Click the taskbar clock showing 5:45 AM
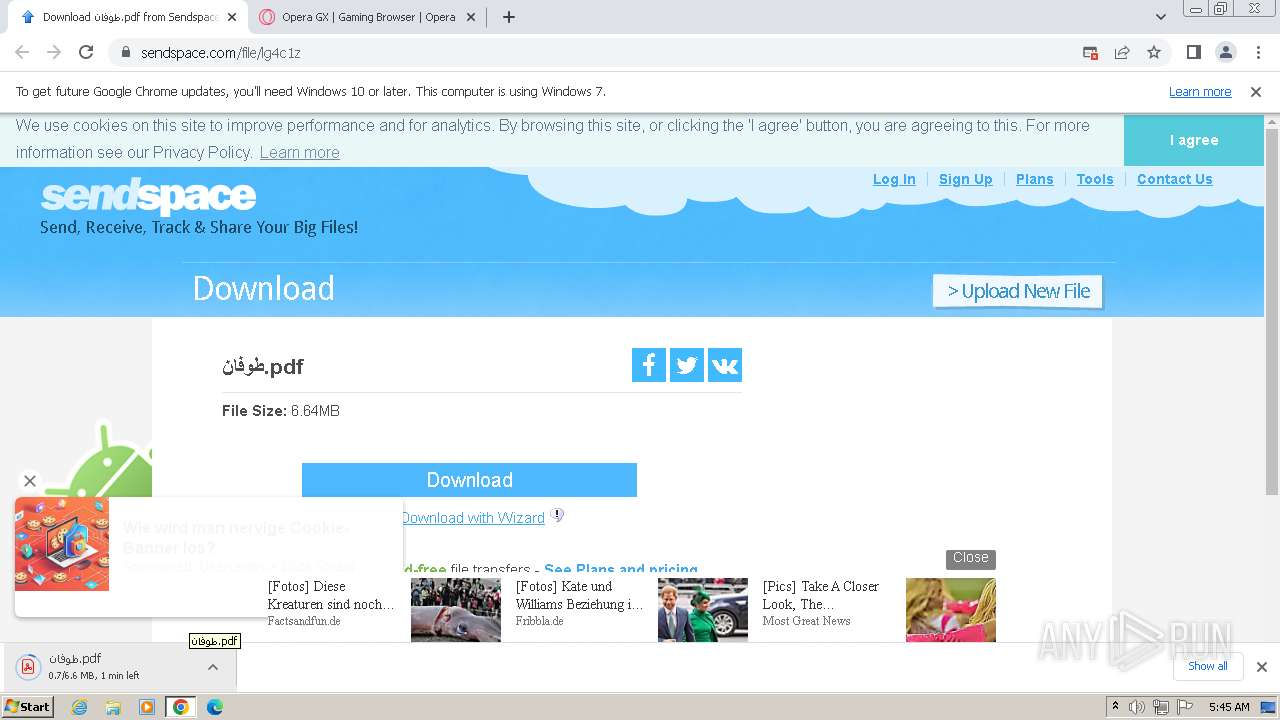The width and height of the screenshot is (1280, 720). [1229, 707]
